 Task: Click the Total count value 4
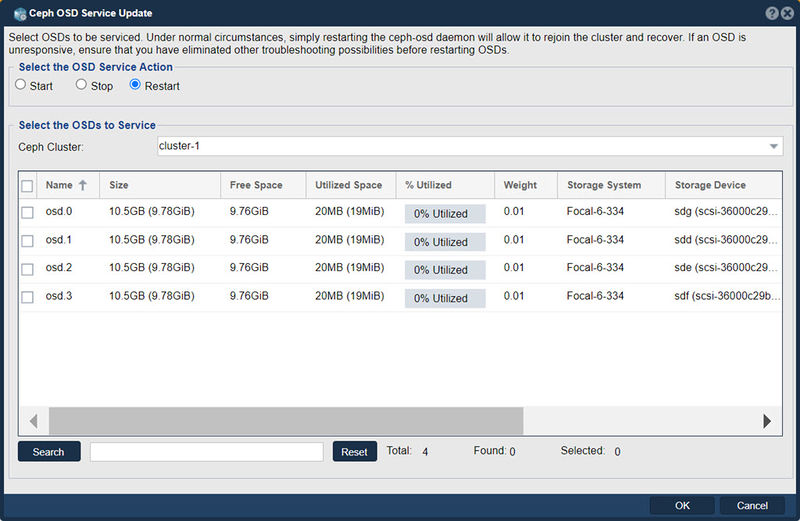pyautogui.click(x=425, y=452)
